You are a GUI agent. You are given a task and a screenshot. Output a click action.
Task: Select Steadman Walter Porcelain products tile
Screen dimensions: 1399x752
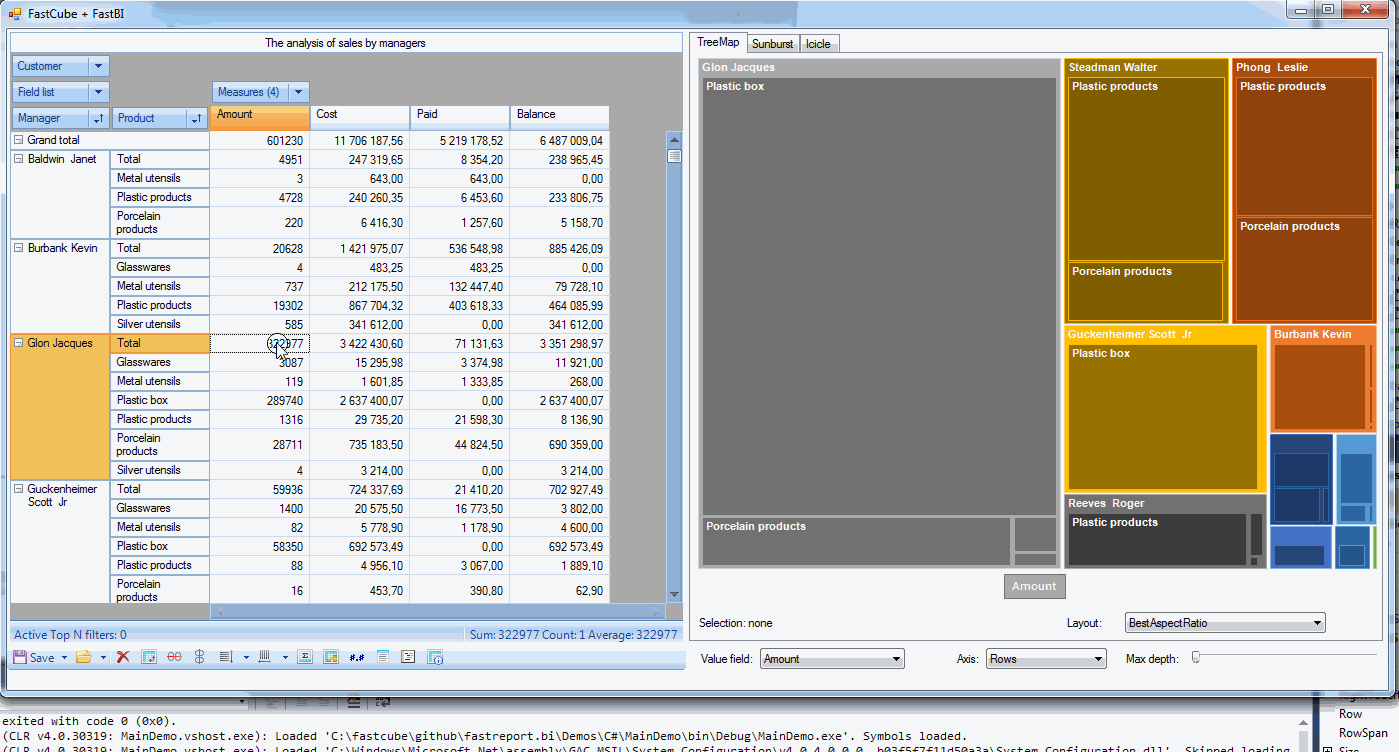[x=1146, y=292]
